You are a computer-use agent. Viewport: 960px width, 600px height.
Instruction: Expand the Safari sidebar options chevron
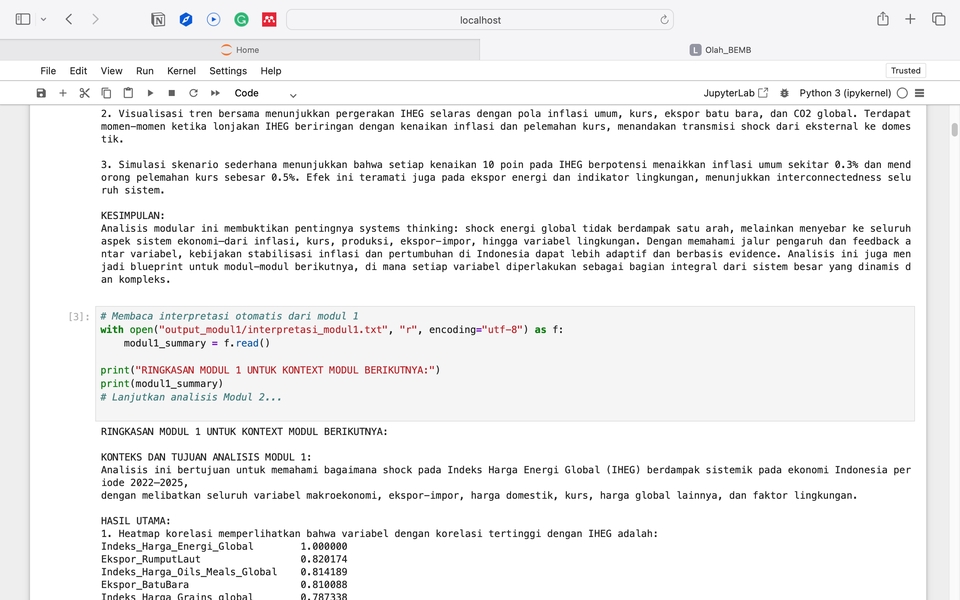click(43, 19)
